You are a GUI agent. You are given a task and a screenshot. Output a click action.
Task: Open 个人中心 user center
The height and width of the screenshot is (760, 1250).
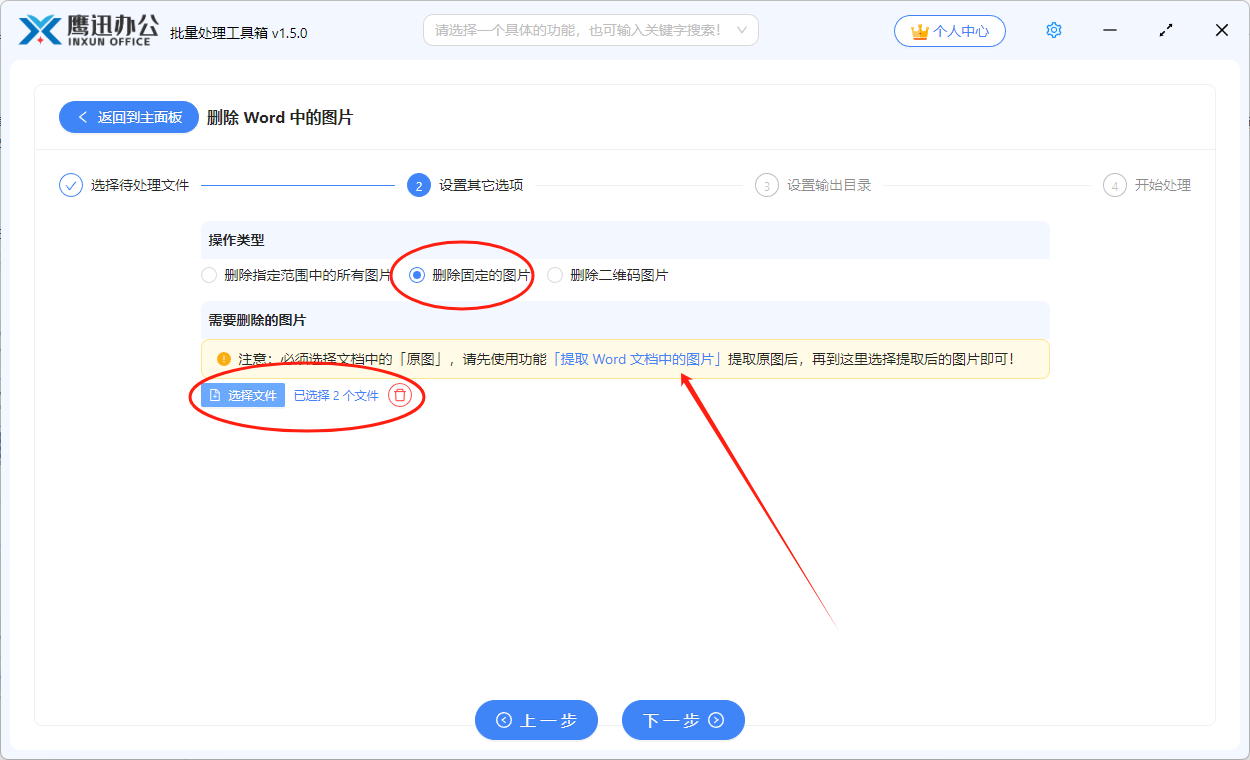950,31
